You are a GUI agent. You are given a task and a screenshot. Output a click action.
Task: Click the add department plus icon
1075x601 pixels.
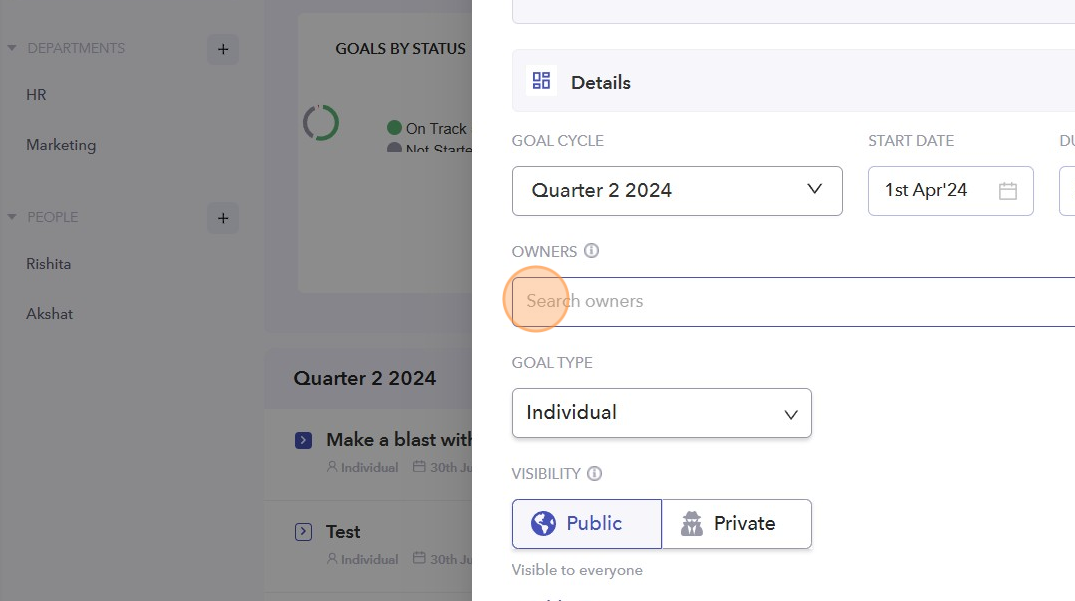click(223, 49)
